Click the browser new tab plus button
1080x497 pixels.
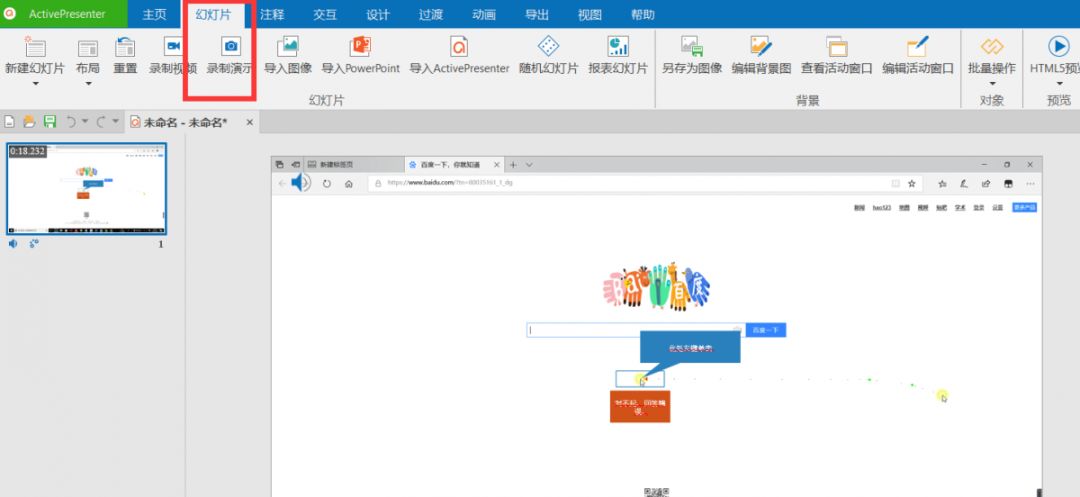(x=513, y=165)
